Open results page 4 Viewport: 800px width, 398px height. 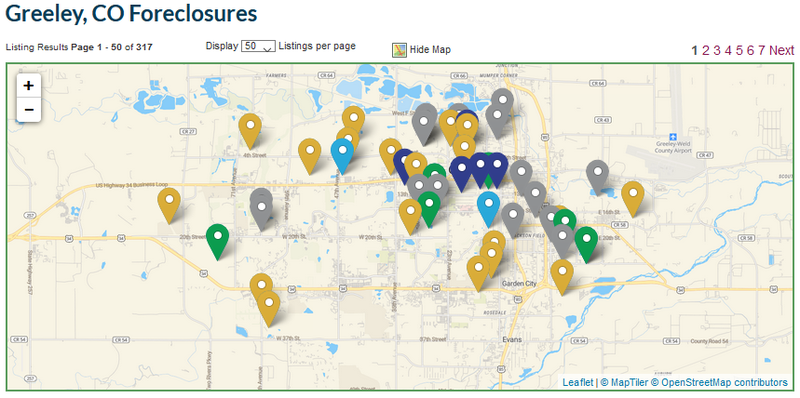[x=728, y=50]
